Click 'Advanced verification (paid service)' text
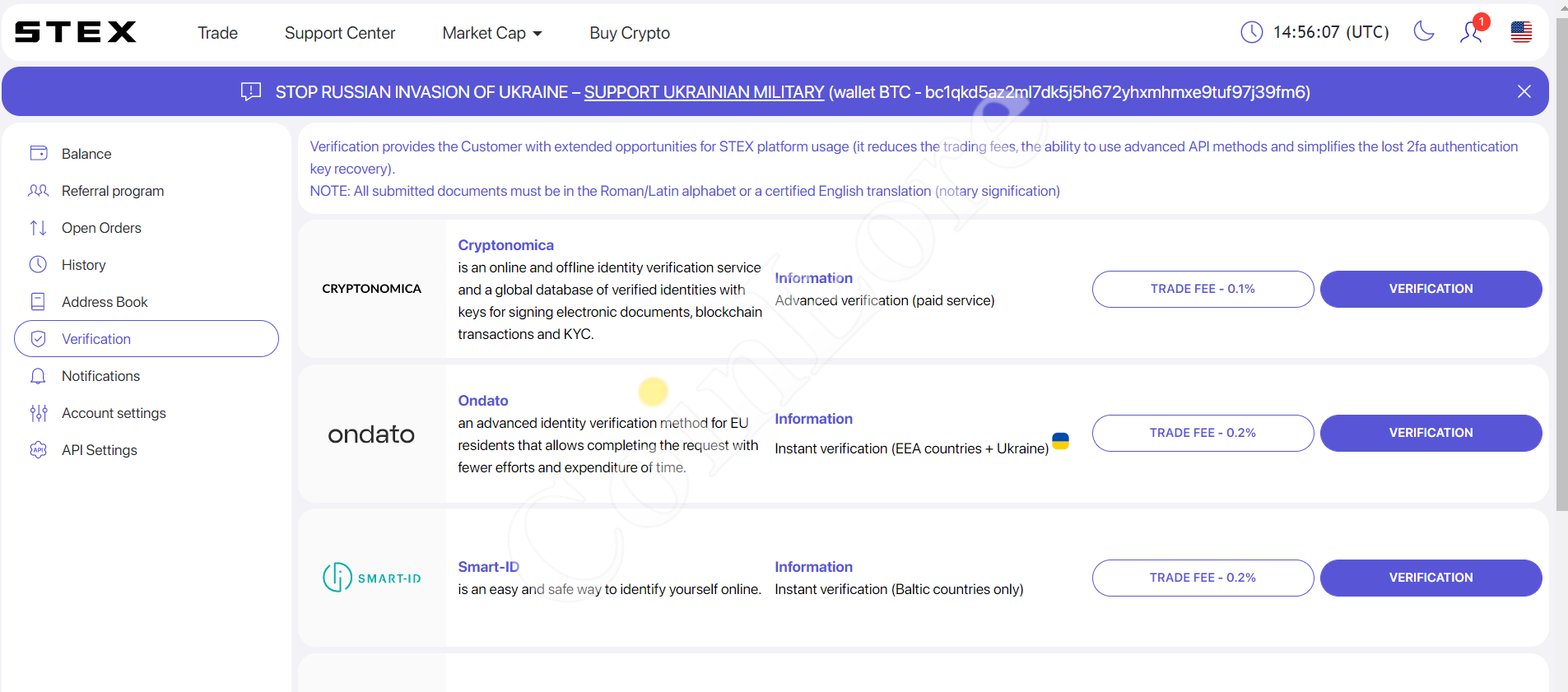This screenshot has height=692, width=1568. click(x=885, y=300)
